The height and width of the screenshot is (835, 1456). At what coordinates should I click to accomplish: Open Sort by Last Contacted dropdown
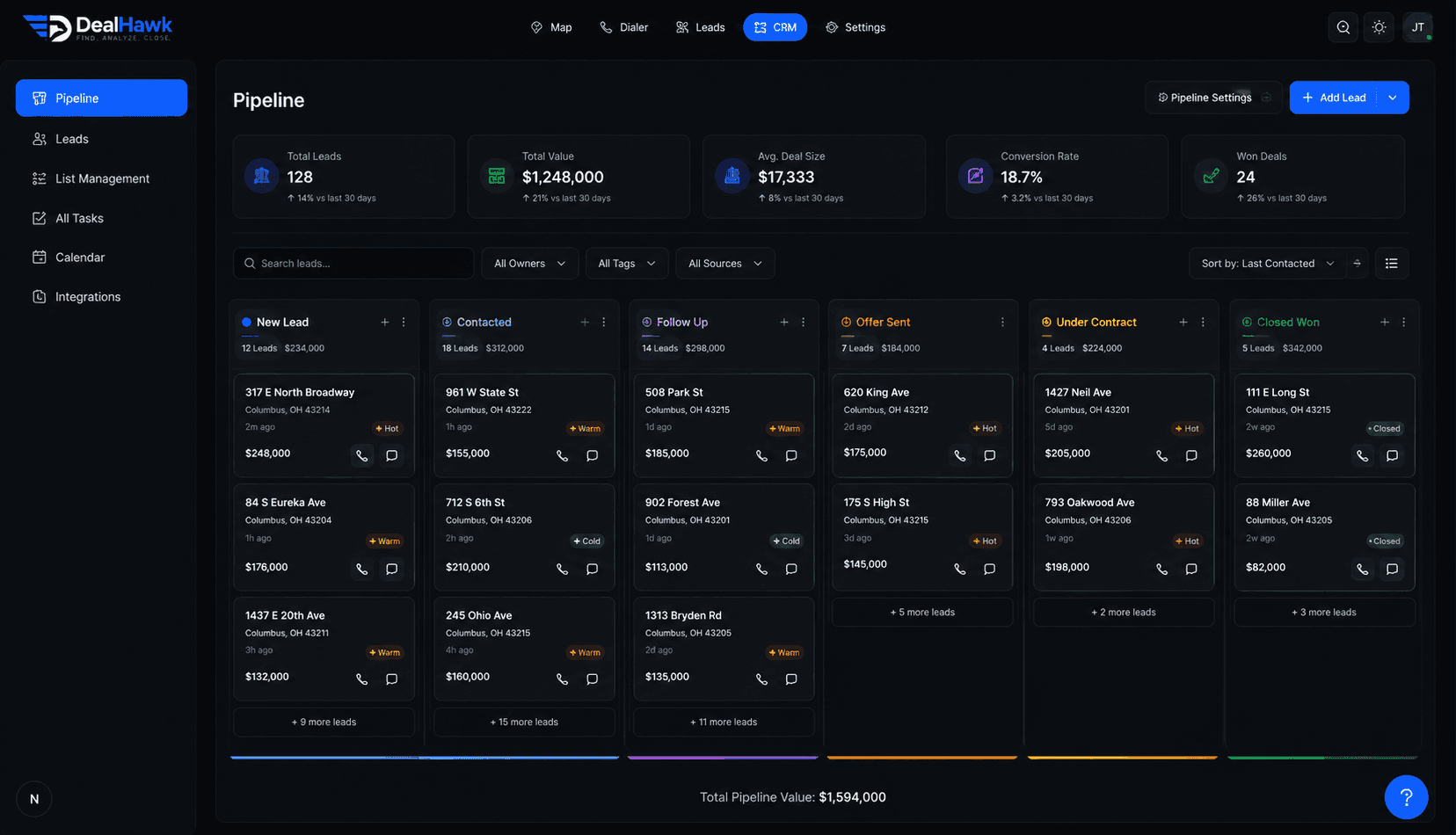click(x=1267, y=264)
